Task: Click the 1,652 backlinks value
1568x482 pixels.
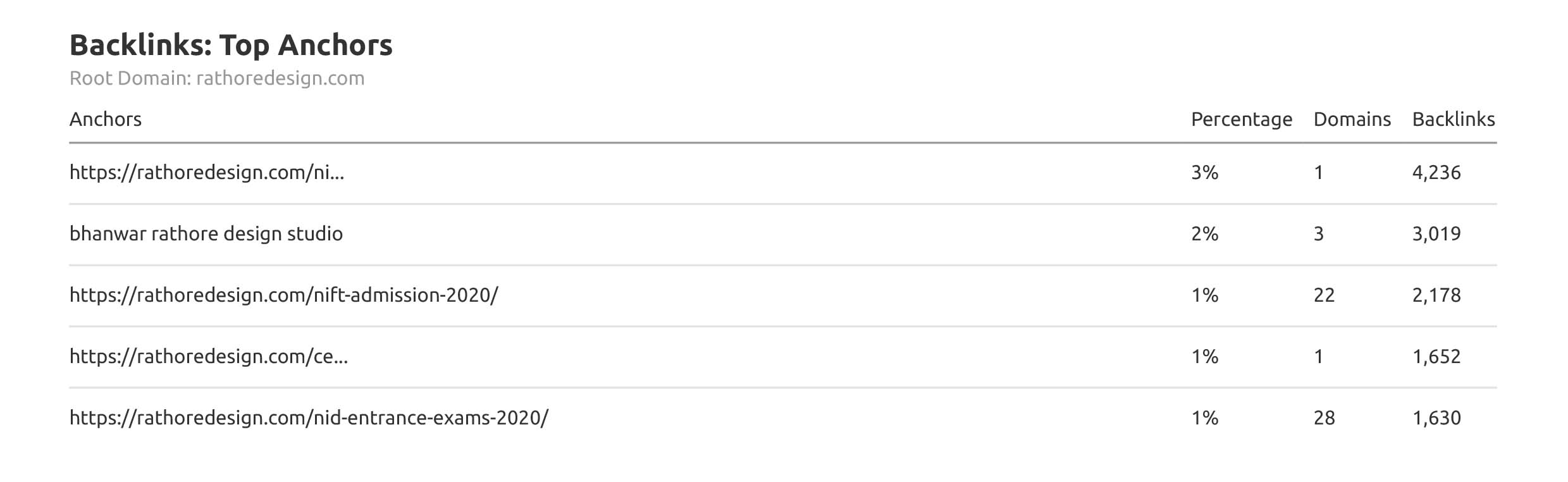Action: [1436, 357]
